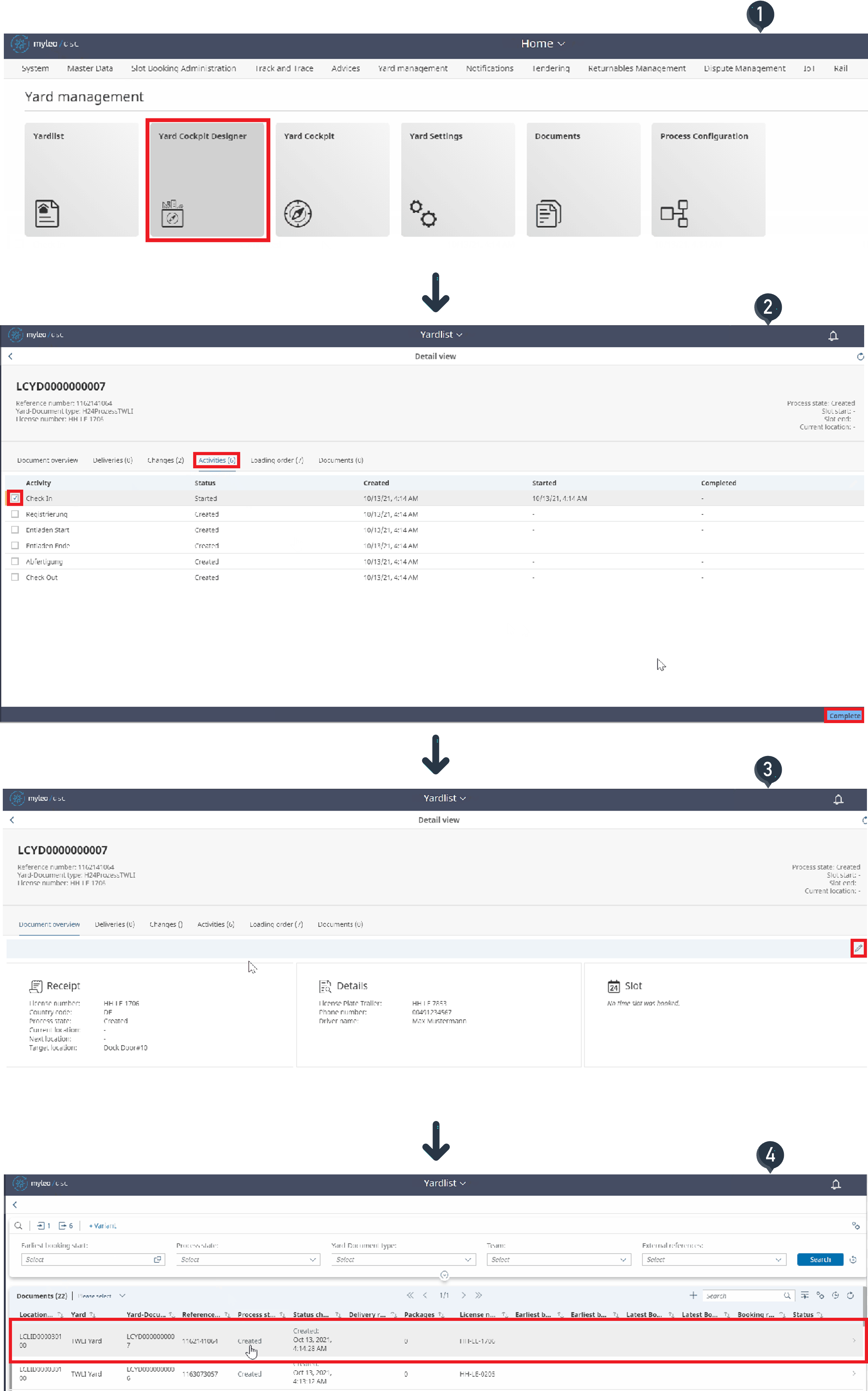868x1391 pixels.
Task: Collapse the filter bar with the round chevron
Action: [444, 1275]
